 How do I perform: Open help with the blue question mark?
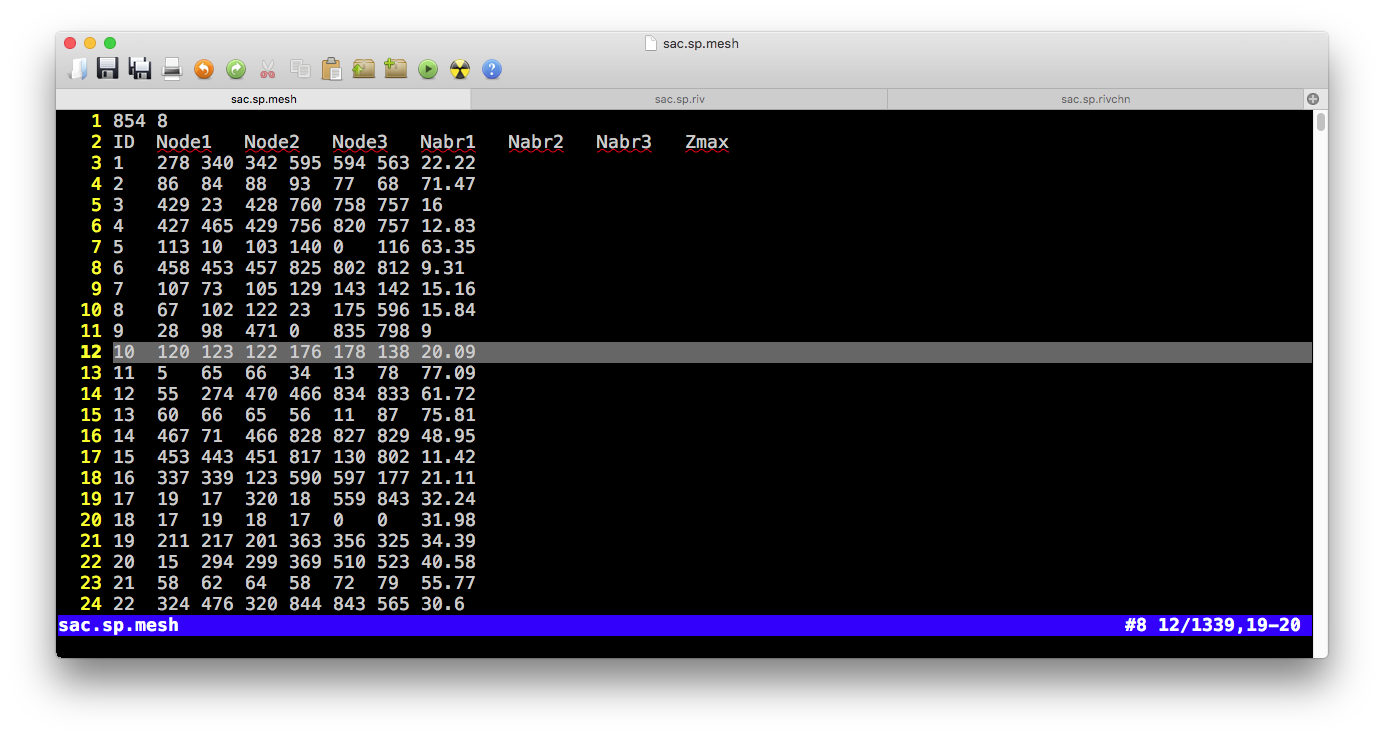pos(492,69)
